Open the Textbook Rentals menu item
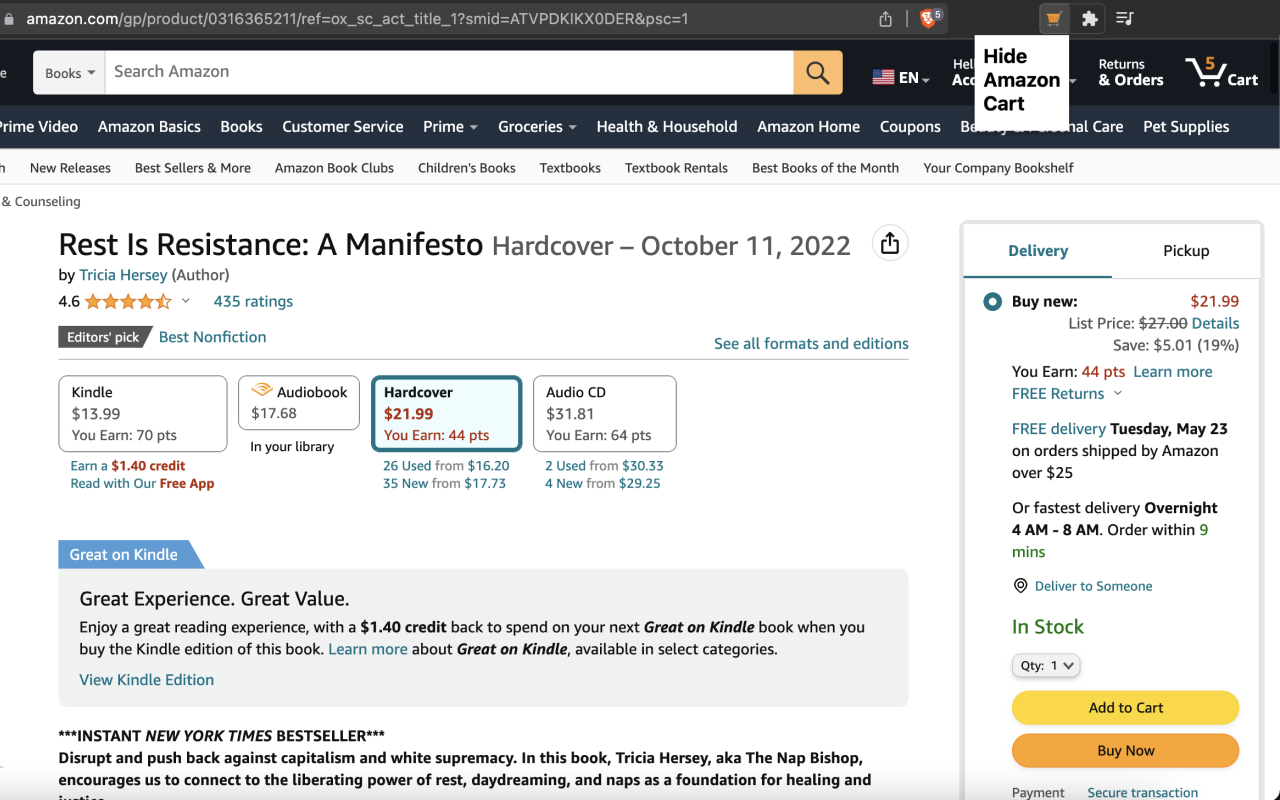 coord(676,168)
